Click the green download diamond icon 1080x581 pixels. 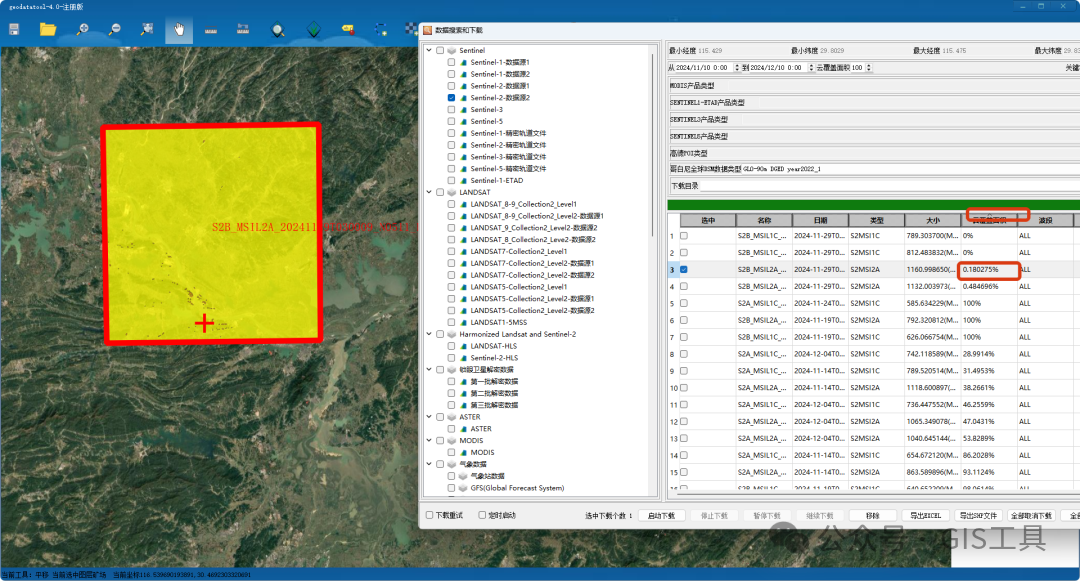(313, 30)
